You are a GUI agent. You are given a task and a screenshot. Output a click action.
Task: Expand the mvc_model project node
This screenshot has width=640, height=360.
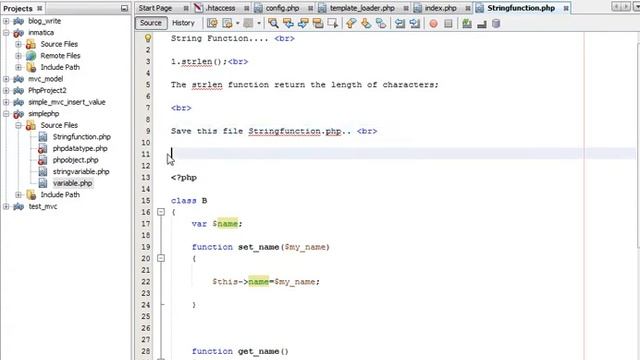coord(6,79)
